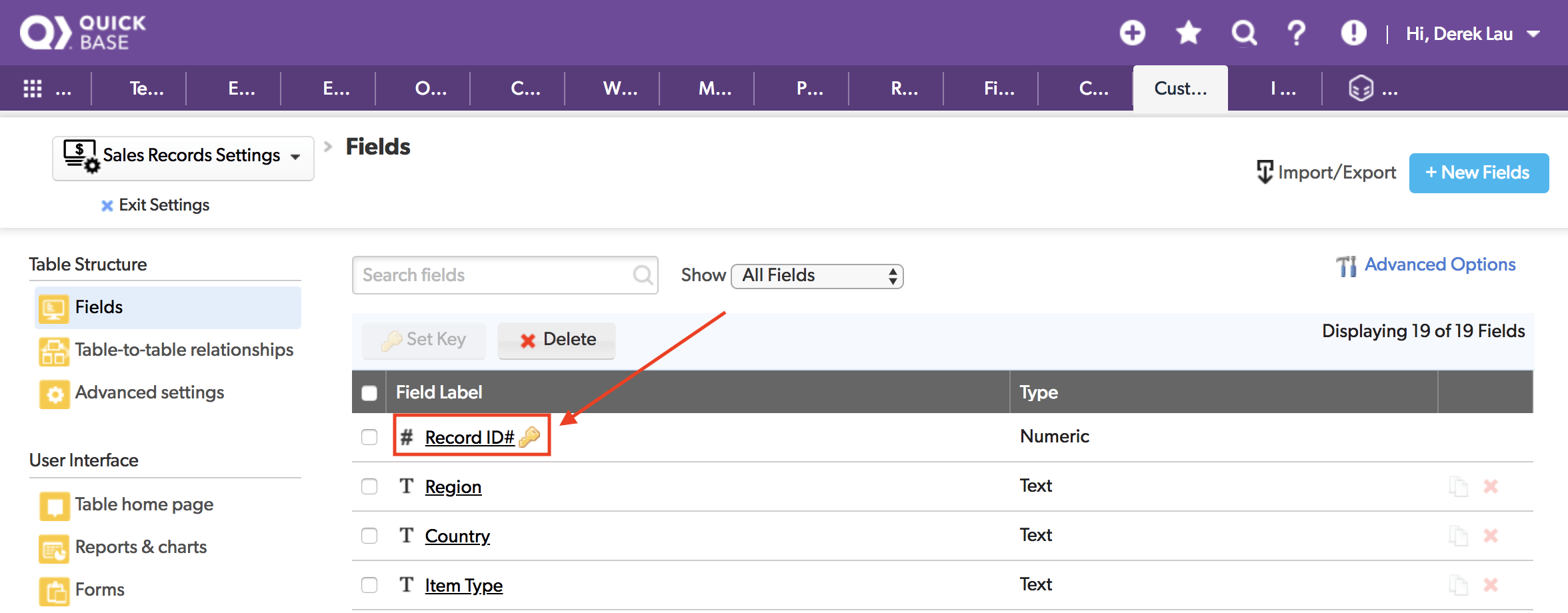This screenshot has width=1568, height=613.
Task: Click the Set Key button with key icon
Action: (x=423, y=340)
